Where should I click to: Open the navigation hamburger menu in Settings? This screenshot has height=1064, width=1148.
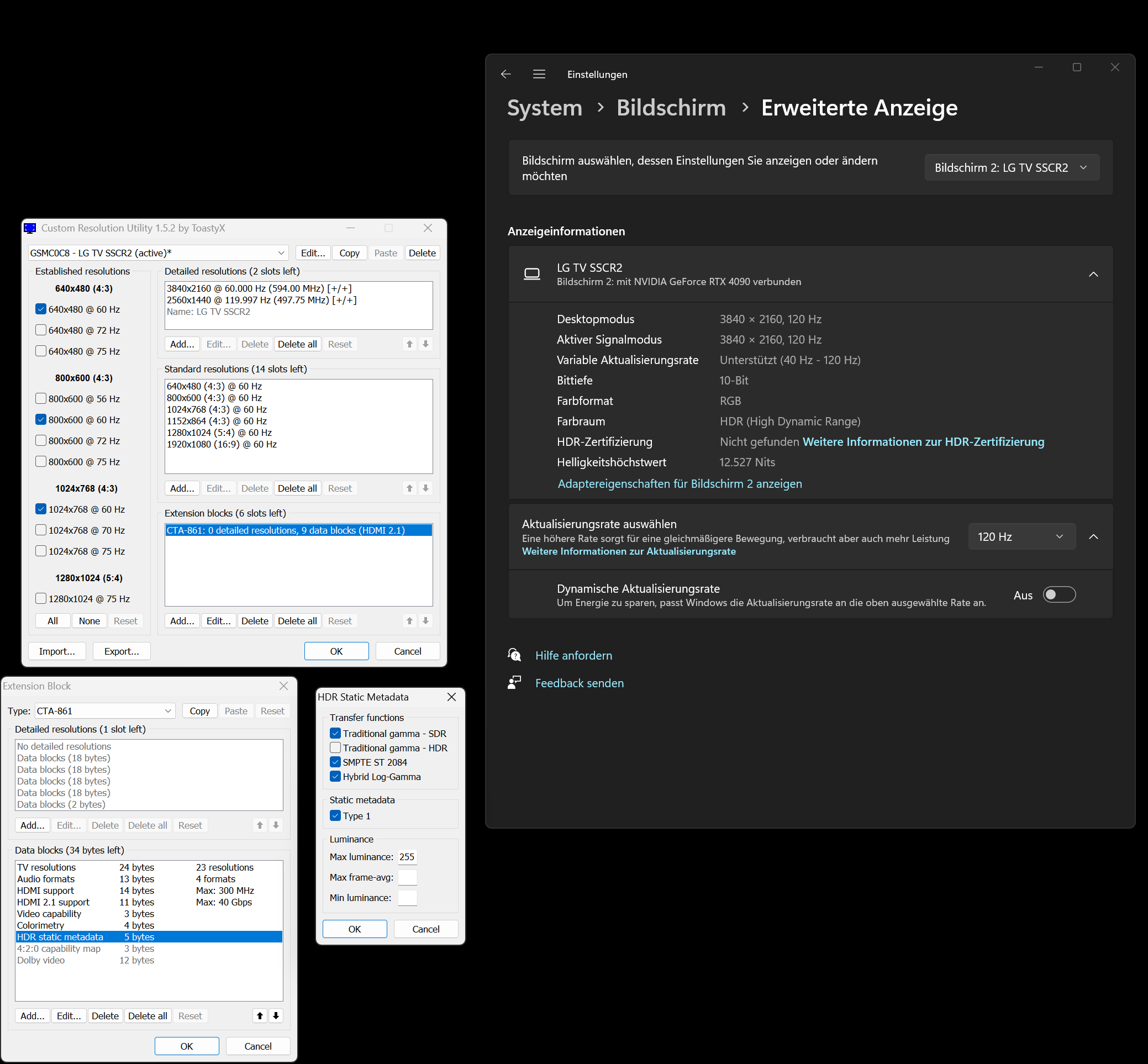539,73
